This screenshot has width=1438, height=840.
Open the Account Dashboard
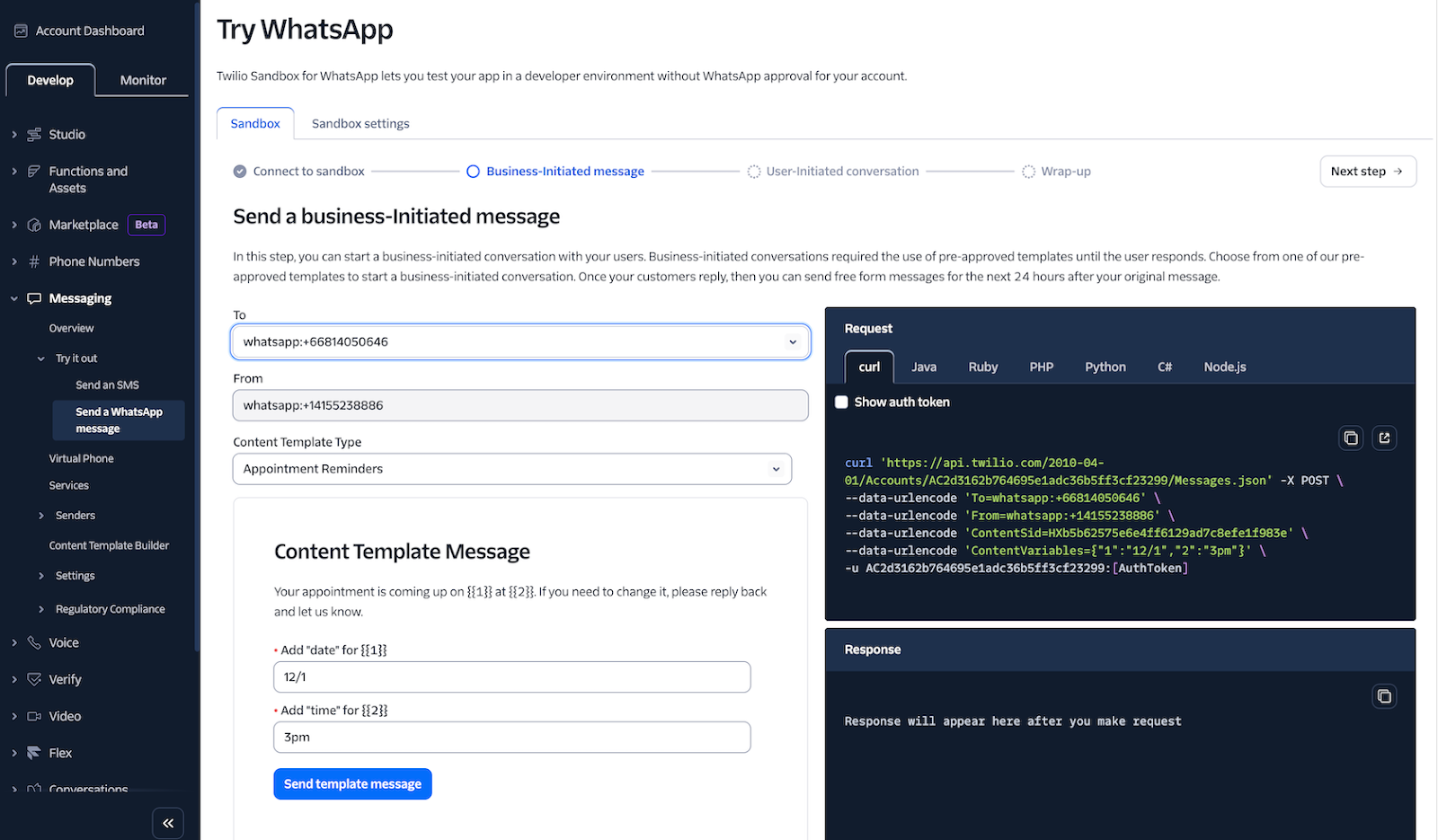pos(90,30)
